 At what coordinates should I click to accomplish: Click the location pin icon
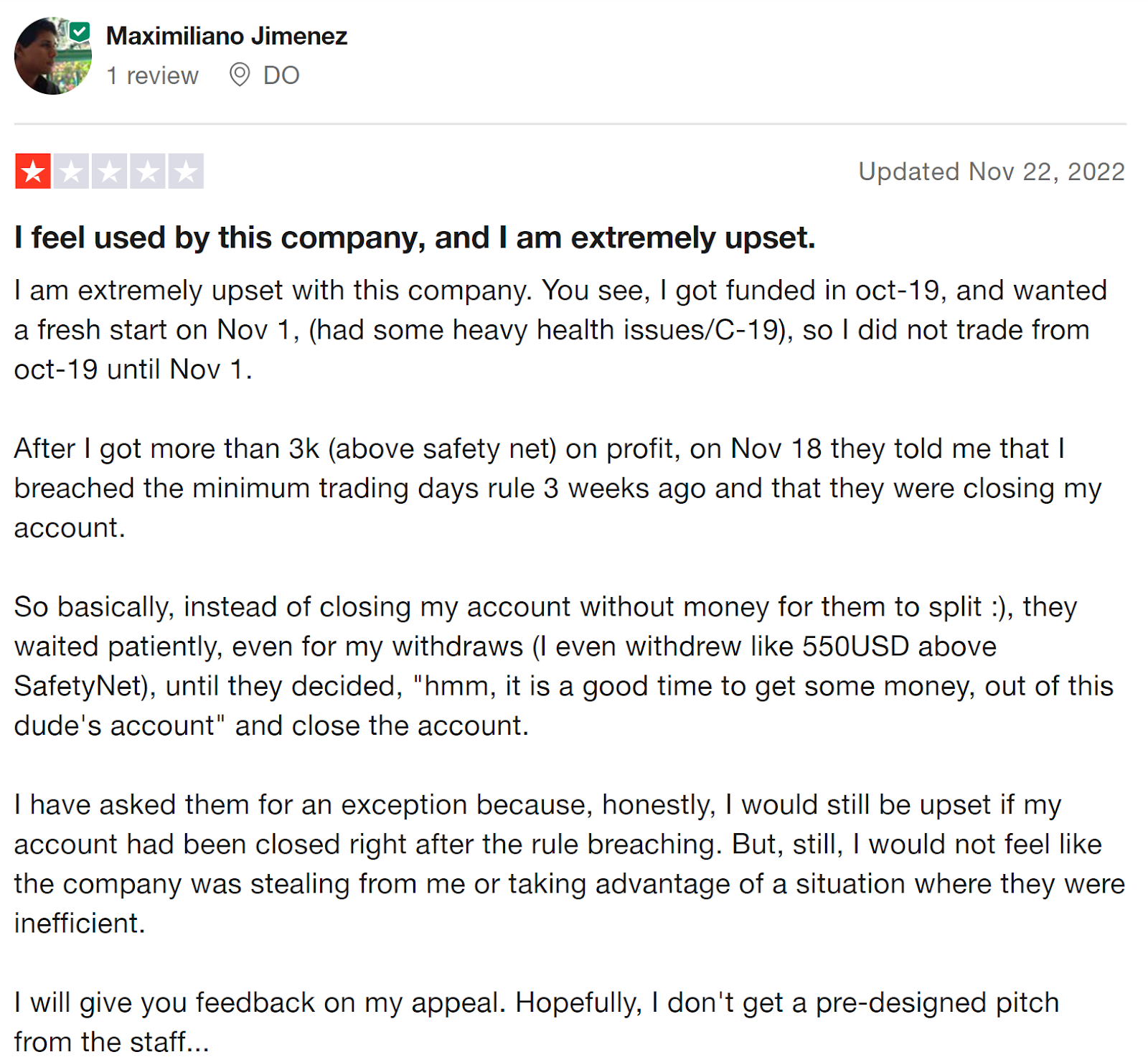(240, 75)
